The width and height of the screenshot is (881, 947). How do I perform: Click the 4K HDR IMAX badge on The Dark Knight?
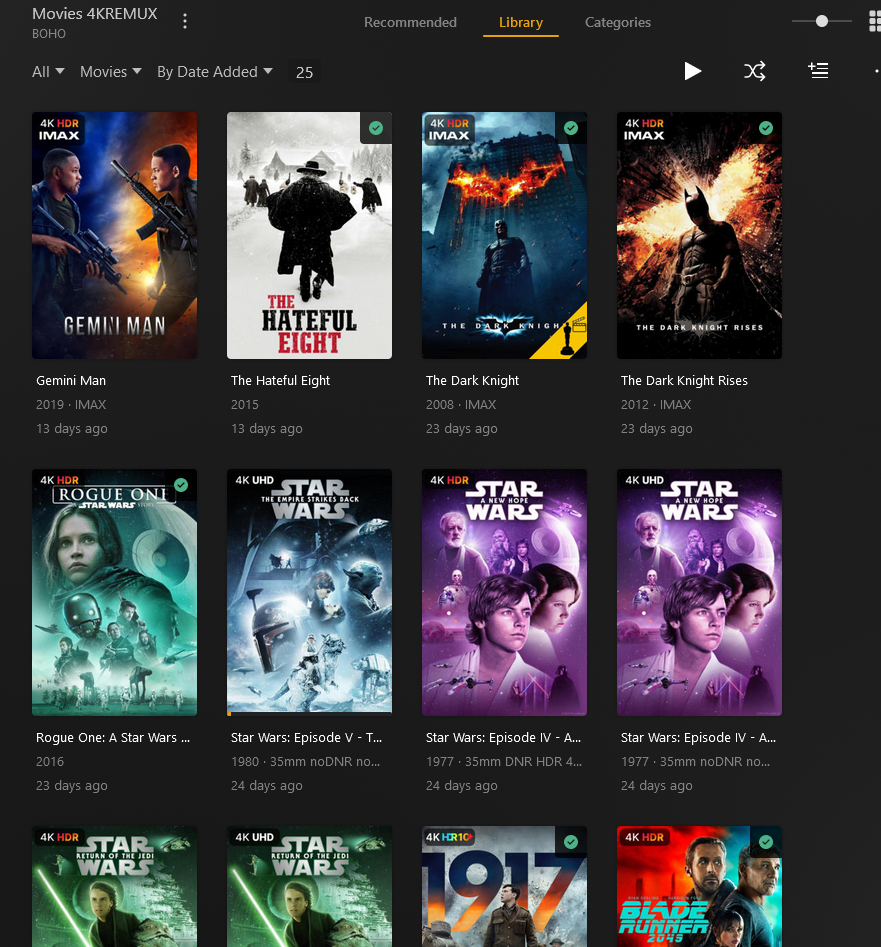(x=449, y=129)
